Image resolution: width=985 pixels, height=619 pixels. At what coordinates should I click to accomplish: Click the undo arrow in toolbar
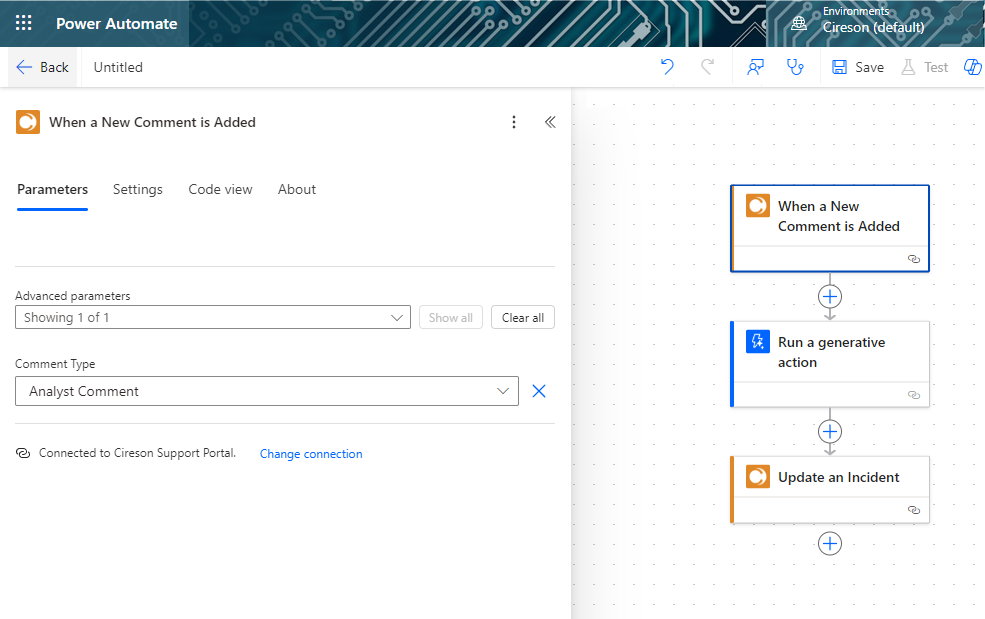tap(667, 67)
